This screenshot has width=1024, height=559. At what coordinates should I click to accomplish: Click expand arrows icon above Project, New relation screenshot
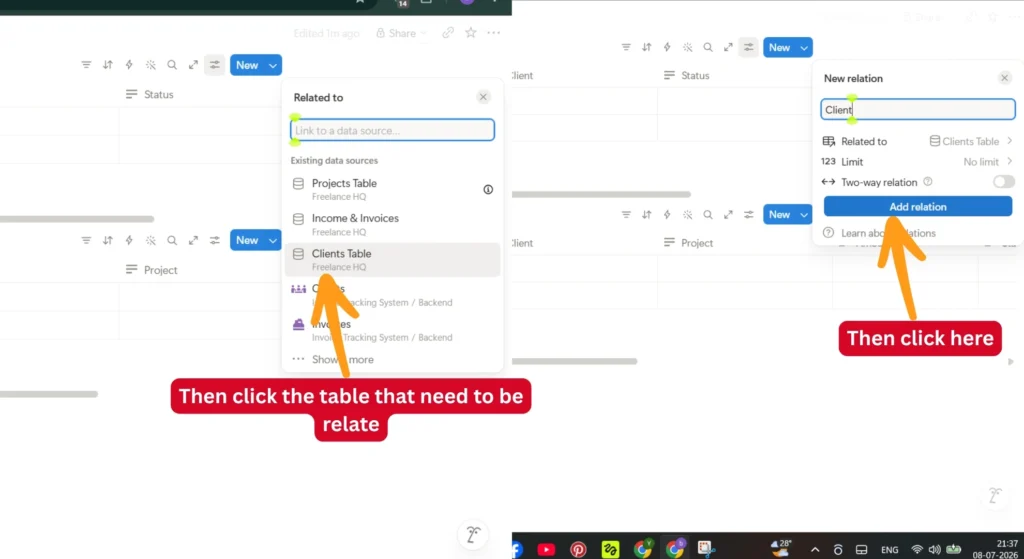[728, 214]
